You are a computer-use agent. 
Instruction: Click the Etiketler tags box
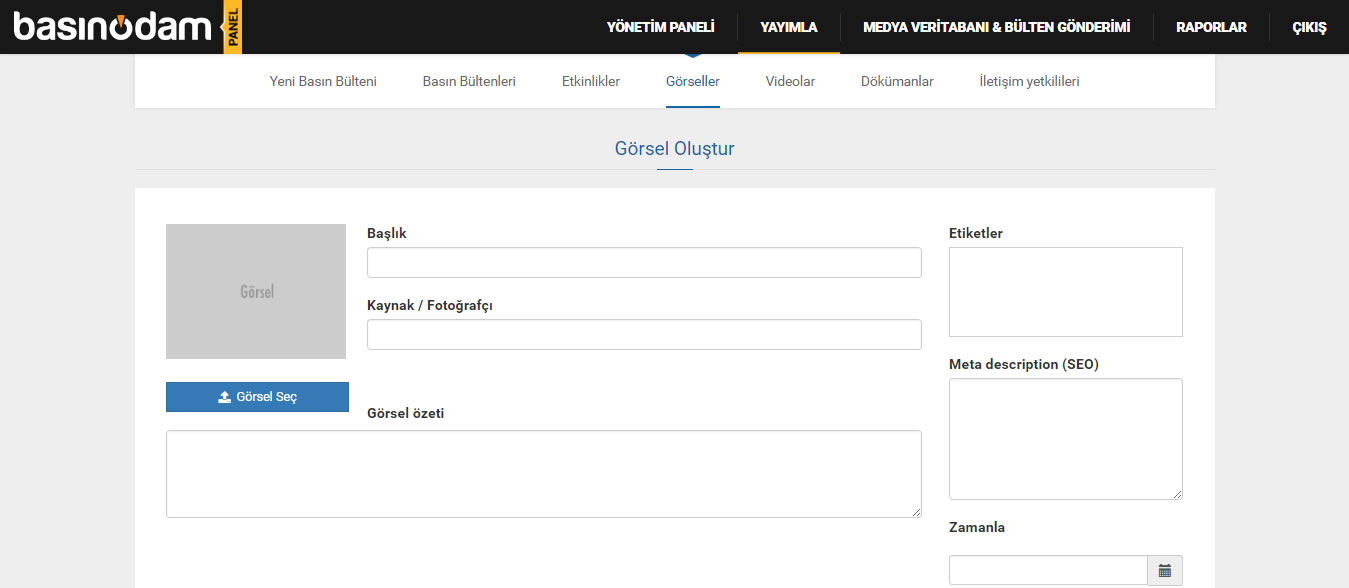click(x=1066, y=292)
